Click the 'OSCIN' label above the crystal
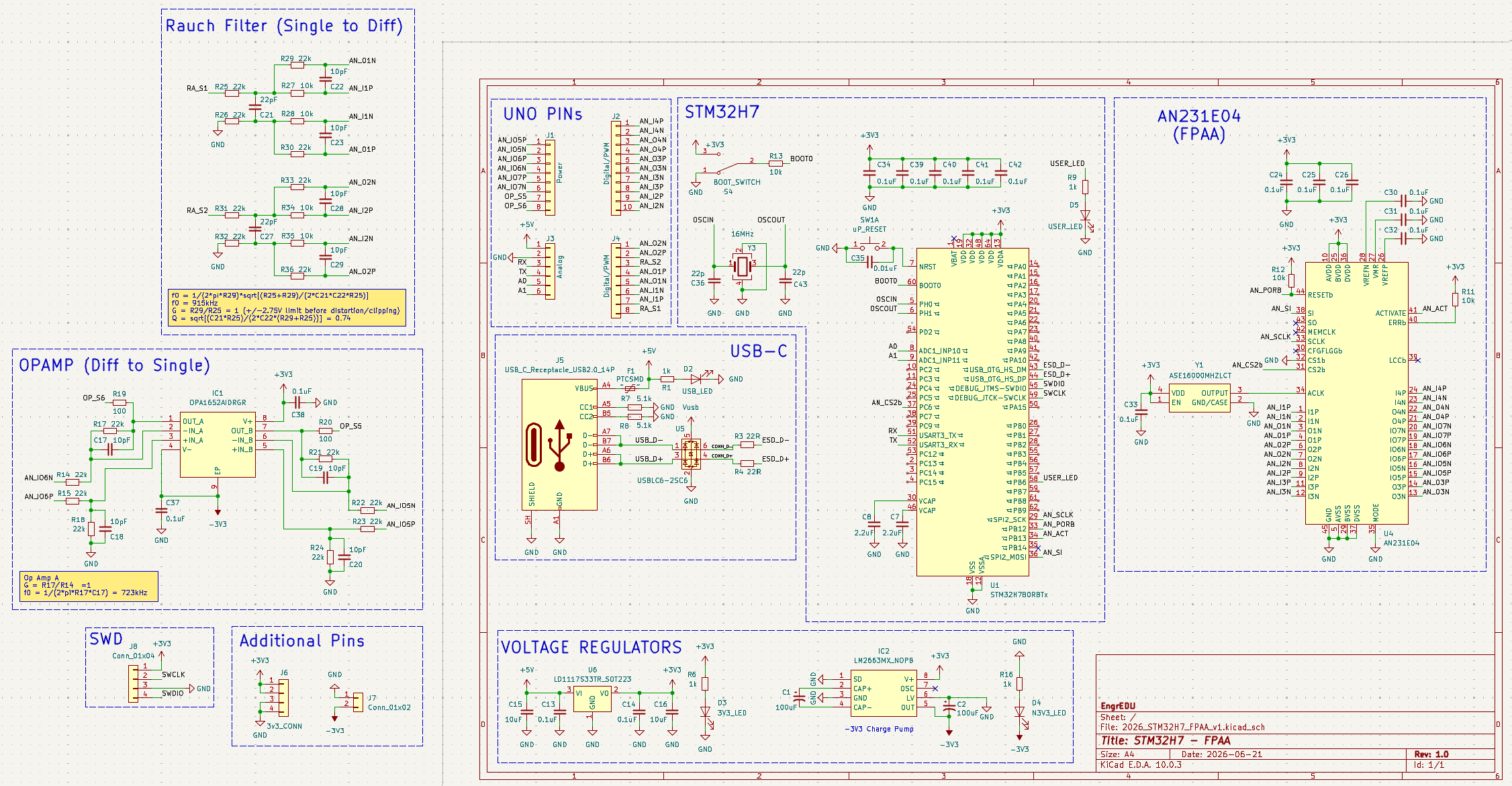The height and width of the screenshot is (786, 1512). (704, 220)
